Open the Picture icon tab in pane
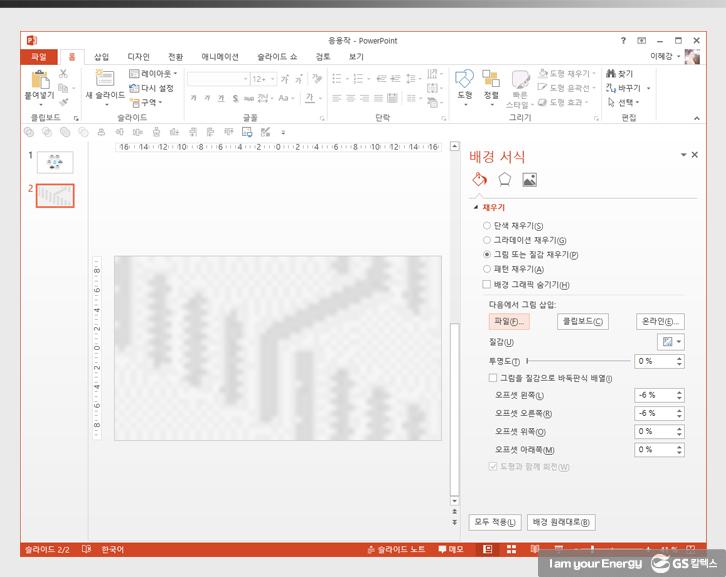Viewport: 726px width, 577px height. 529,180
